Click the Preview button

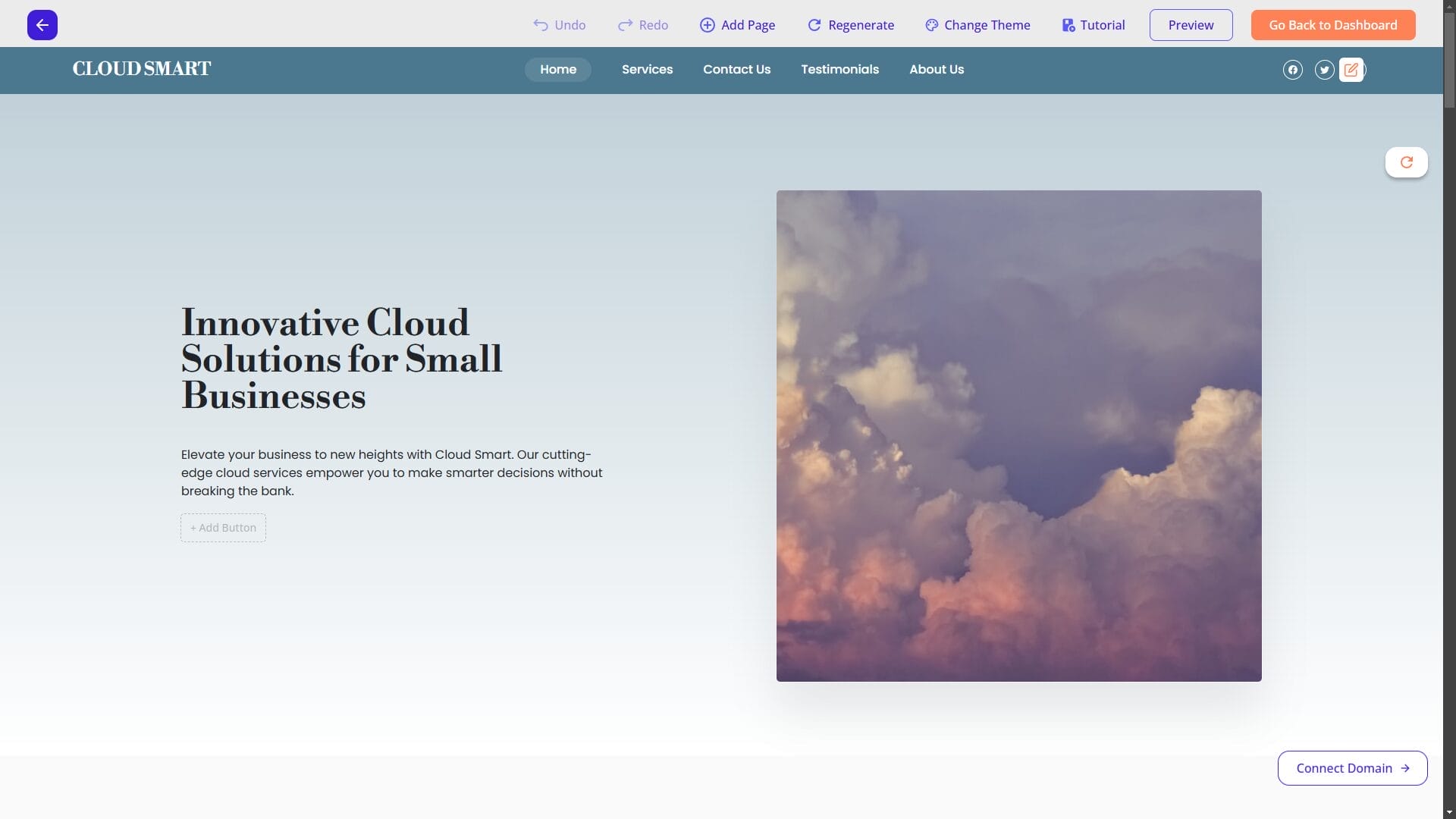(x=1191, y=25)
